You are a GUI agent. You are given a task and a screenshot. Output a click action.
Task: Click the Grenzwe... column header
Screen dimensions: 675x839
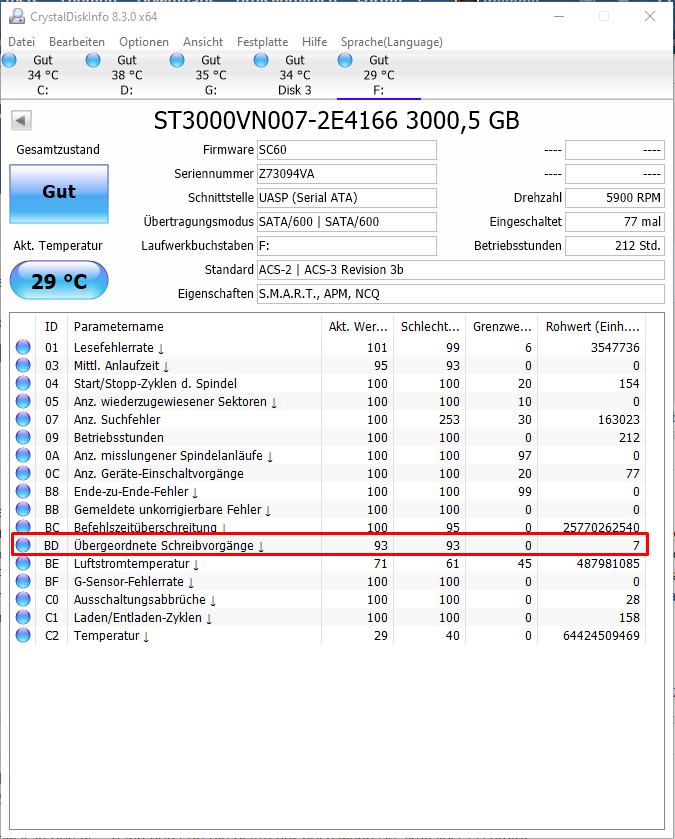[502, 326]
